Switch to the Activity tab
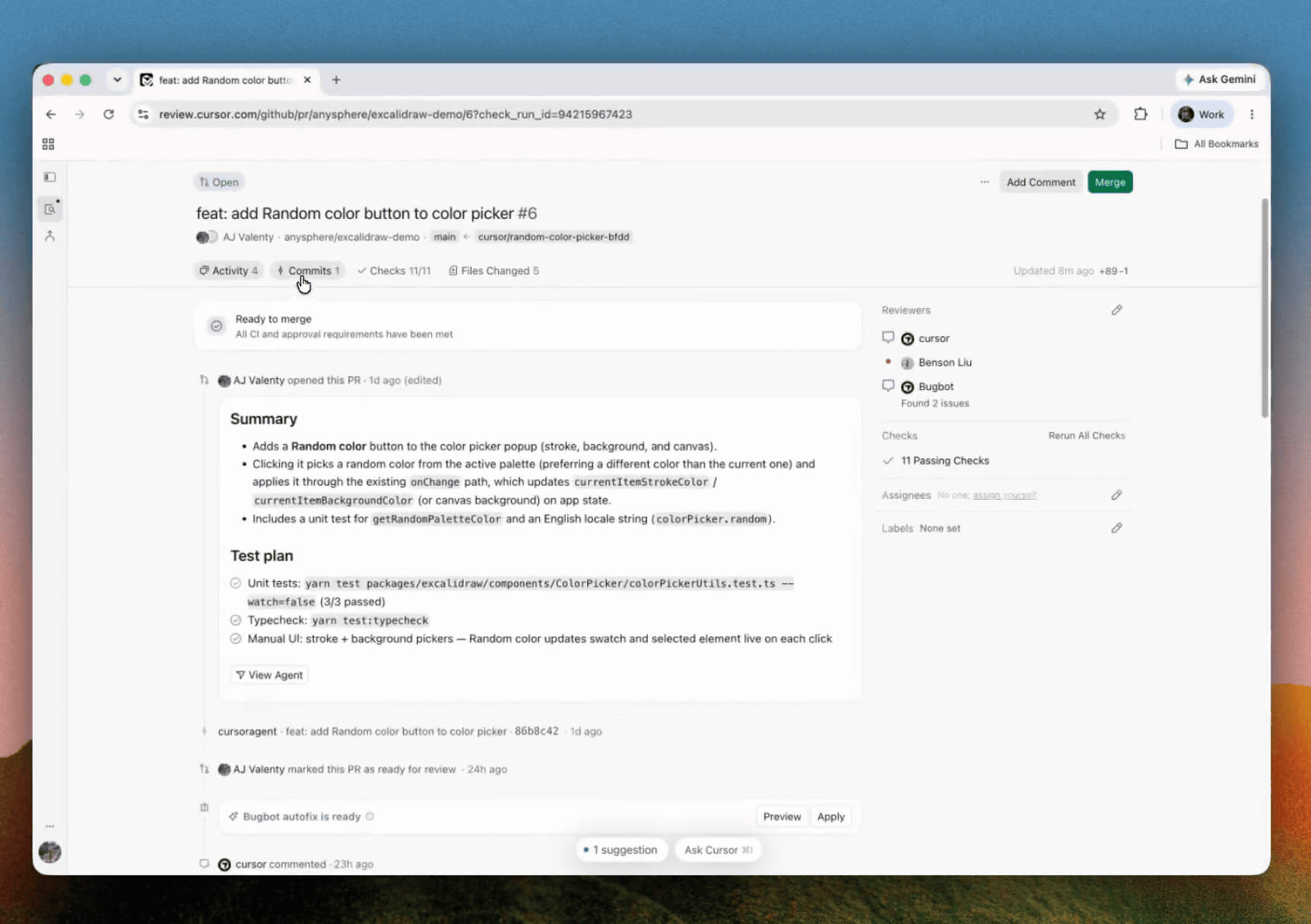Image resolution: width=1311 pixels, height=924 pixels. [229, 271]
